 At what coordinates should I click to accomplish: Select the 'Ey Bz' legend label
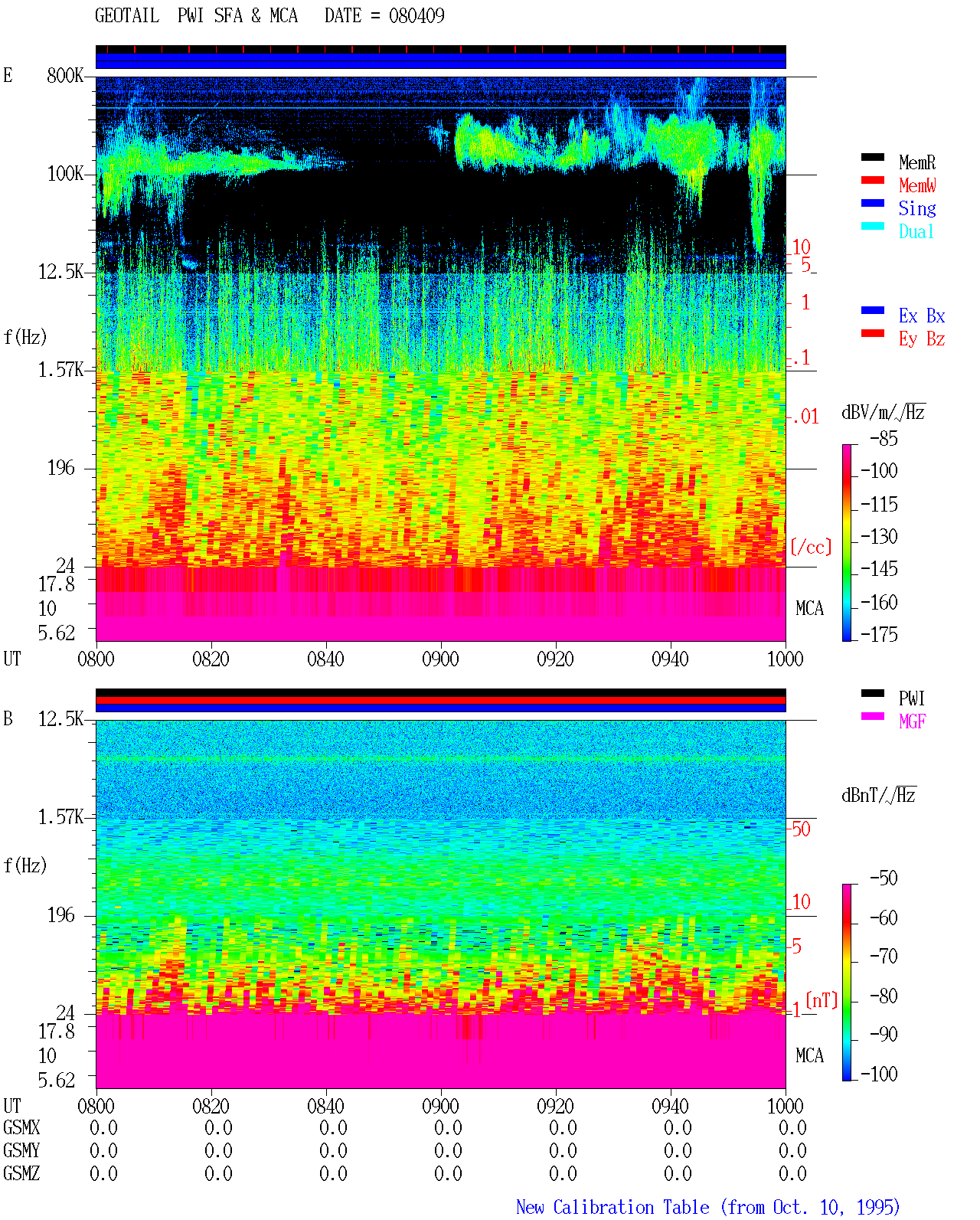click(922, 339)
